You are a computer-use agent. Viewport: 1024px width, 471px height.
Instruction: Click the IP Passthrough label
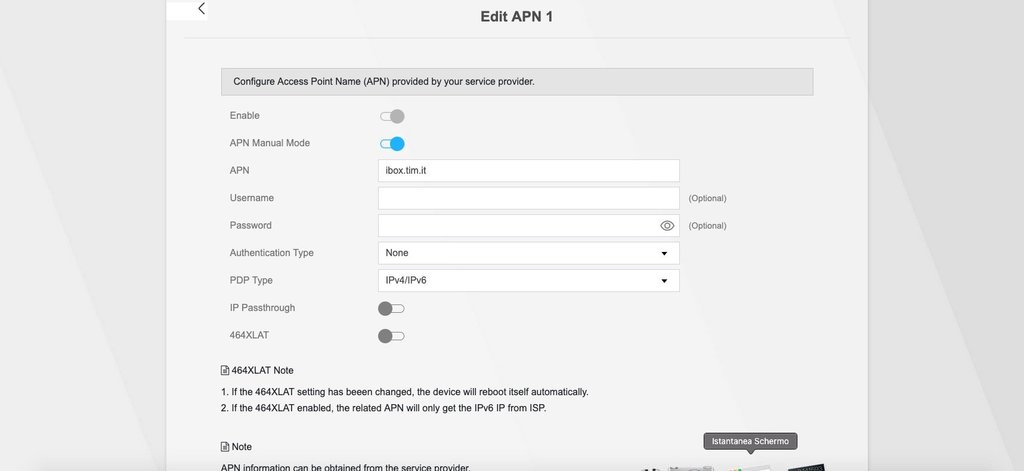262,308
